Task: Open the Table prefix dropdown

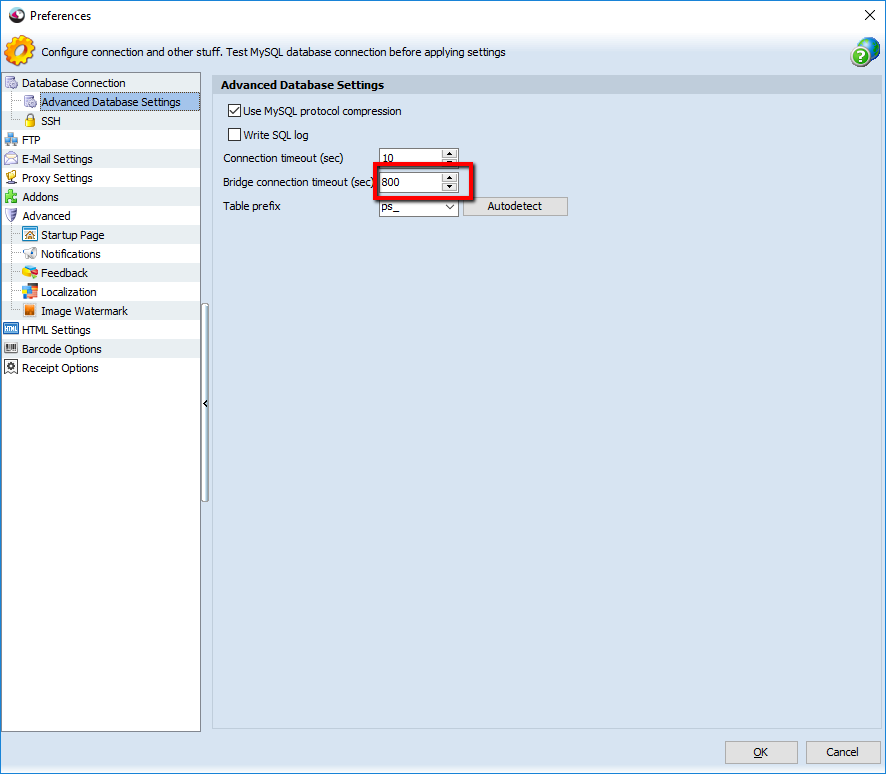Action: click(449, 207)
